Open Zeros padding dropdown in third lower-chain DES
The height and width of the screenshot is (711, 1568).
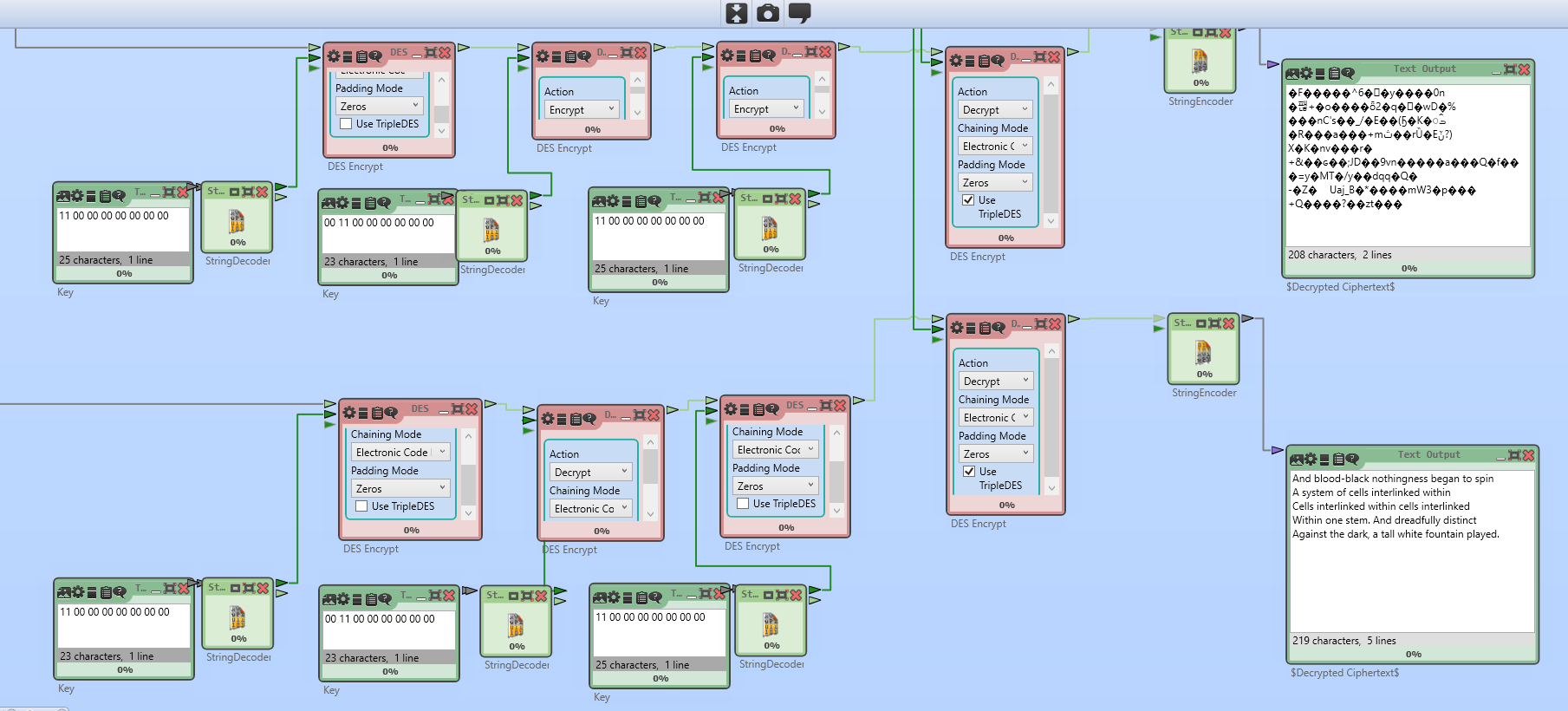point(776,486)
